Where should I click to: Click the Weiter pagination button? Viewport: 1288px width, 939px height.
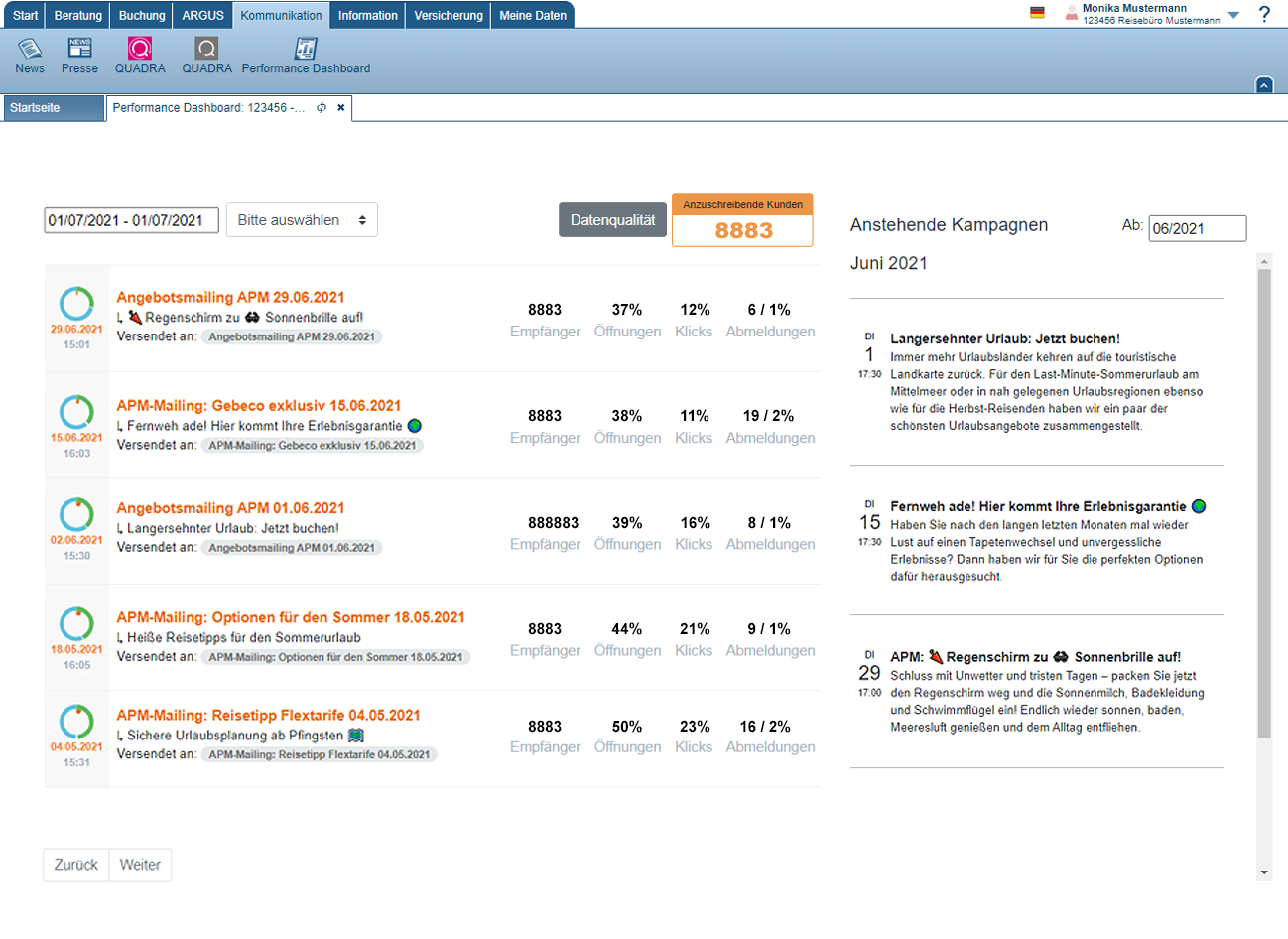coord(140,865)
